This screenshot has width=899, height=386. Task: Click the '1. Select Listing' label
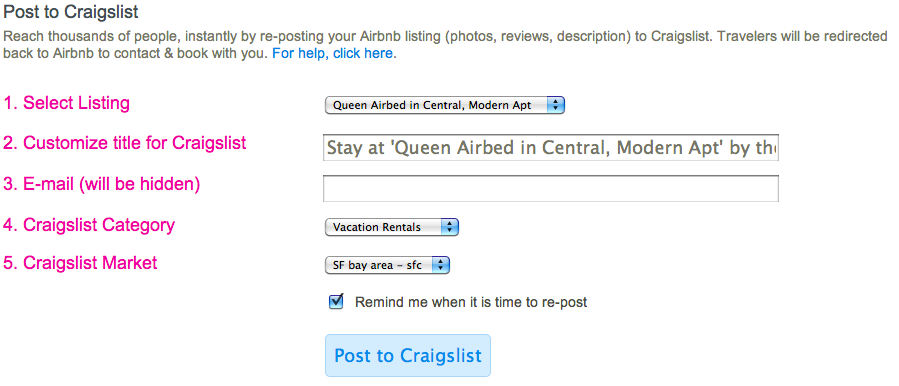[67, 103]
